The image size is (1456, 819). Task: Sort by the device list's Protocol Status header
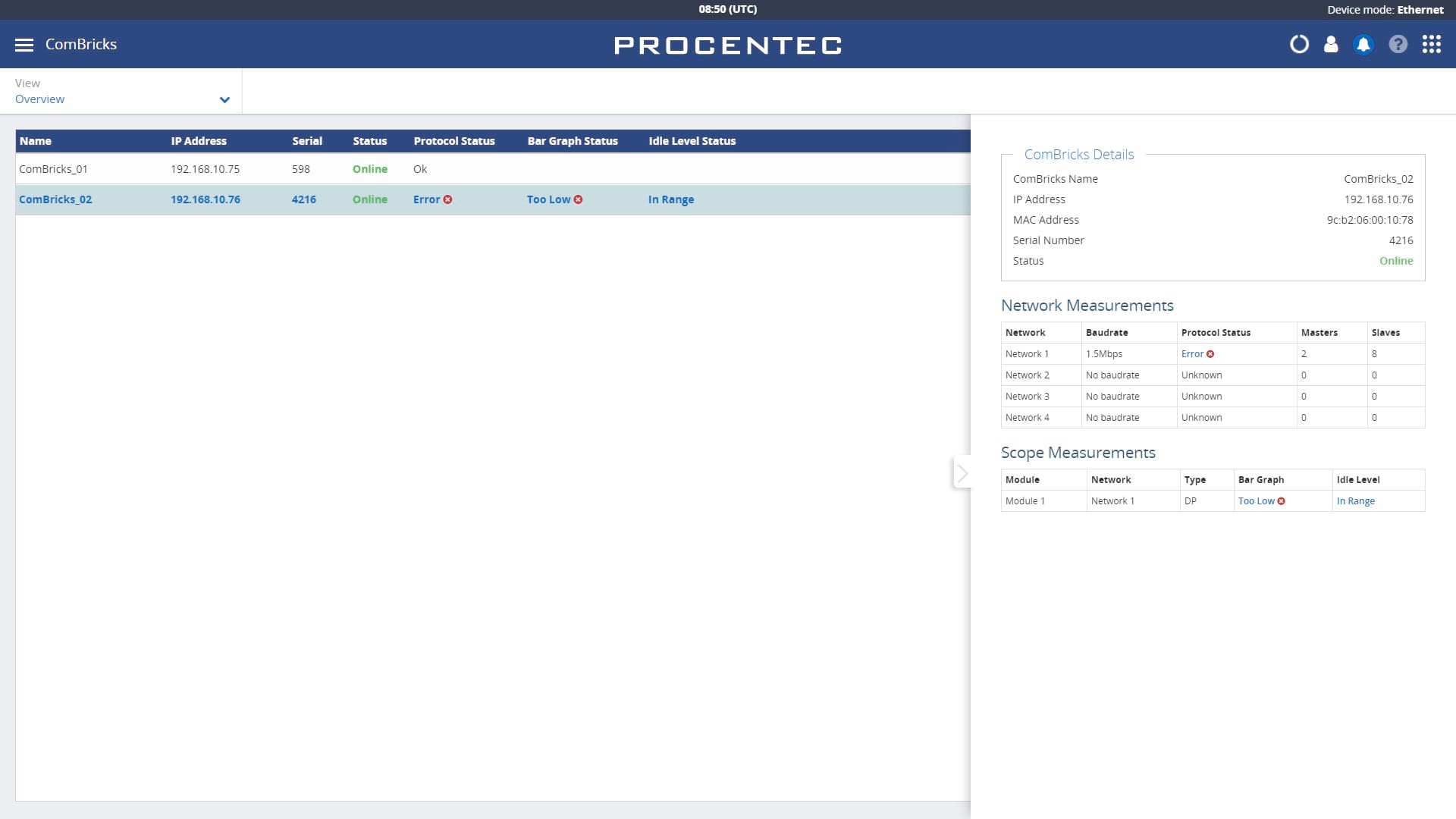click(454, 141)
